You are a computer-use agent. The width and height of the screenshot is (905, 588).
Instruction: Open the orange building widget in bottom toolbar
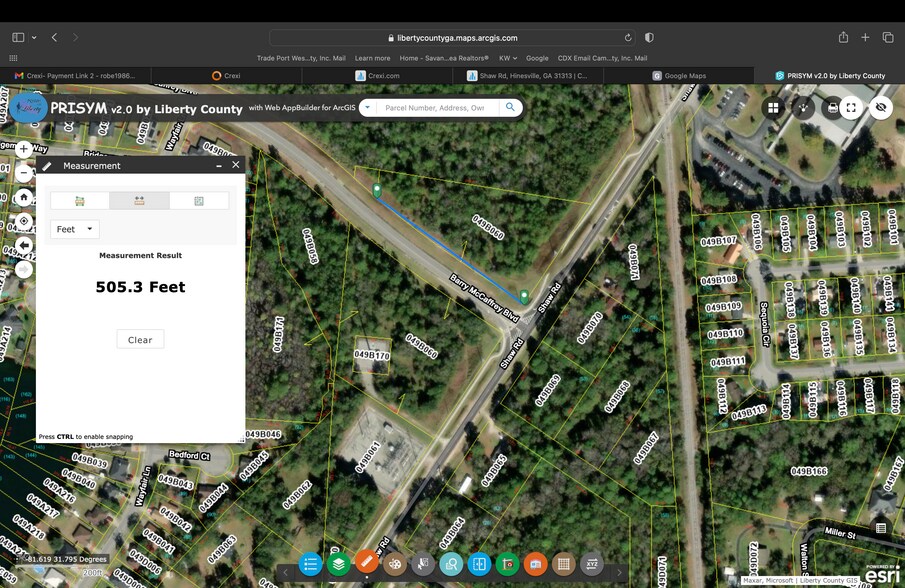tap(536, 564)
